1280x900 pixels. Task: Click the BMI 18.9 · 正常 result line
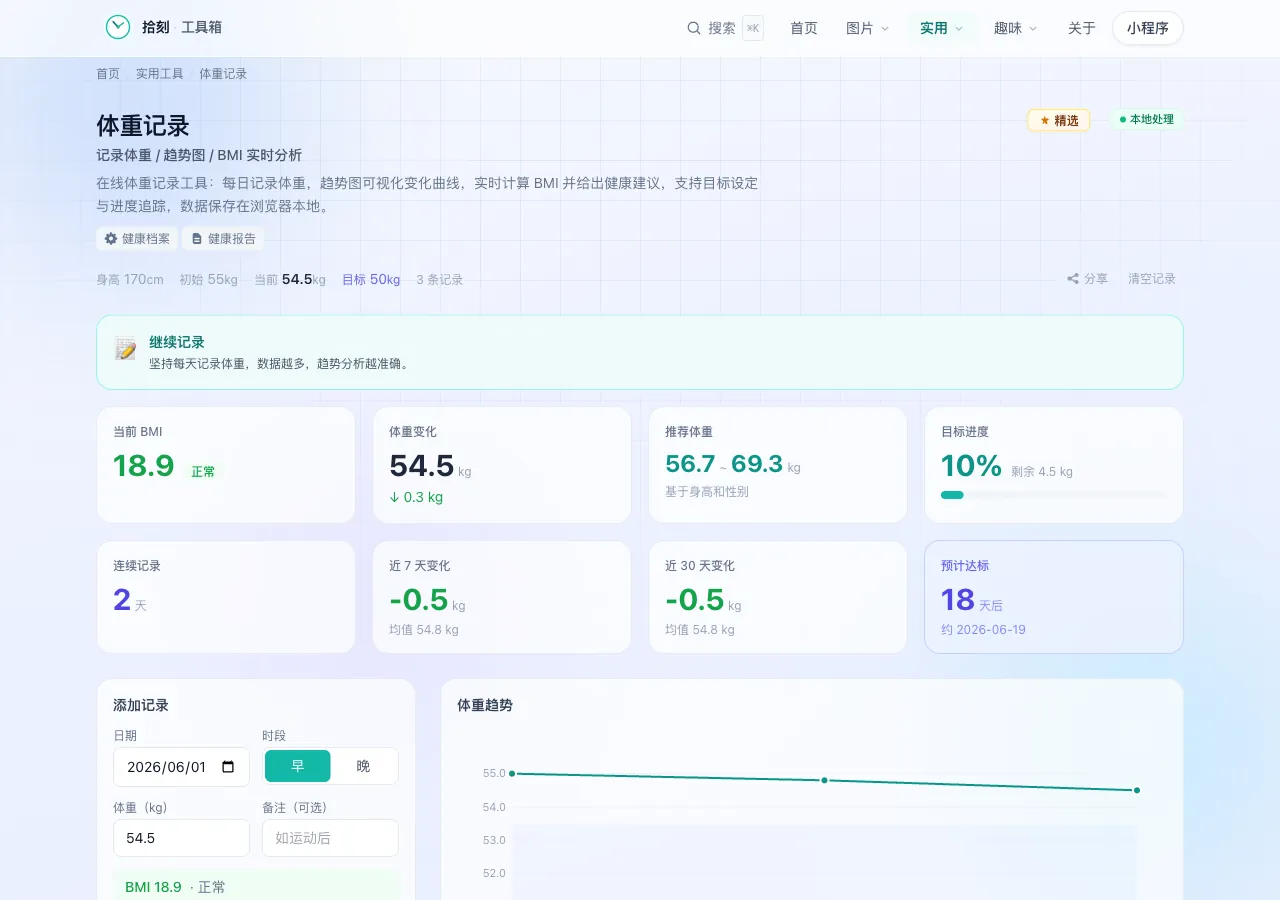pyautogui.click(x=256, y=887)
